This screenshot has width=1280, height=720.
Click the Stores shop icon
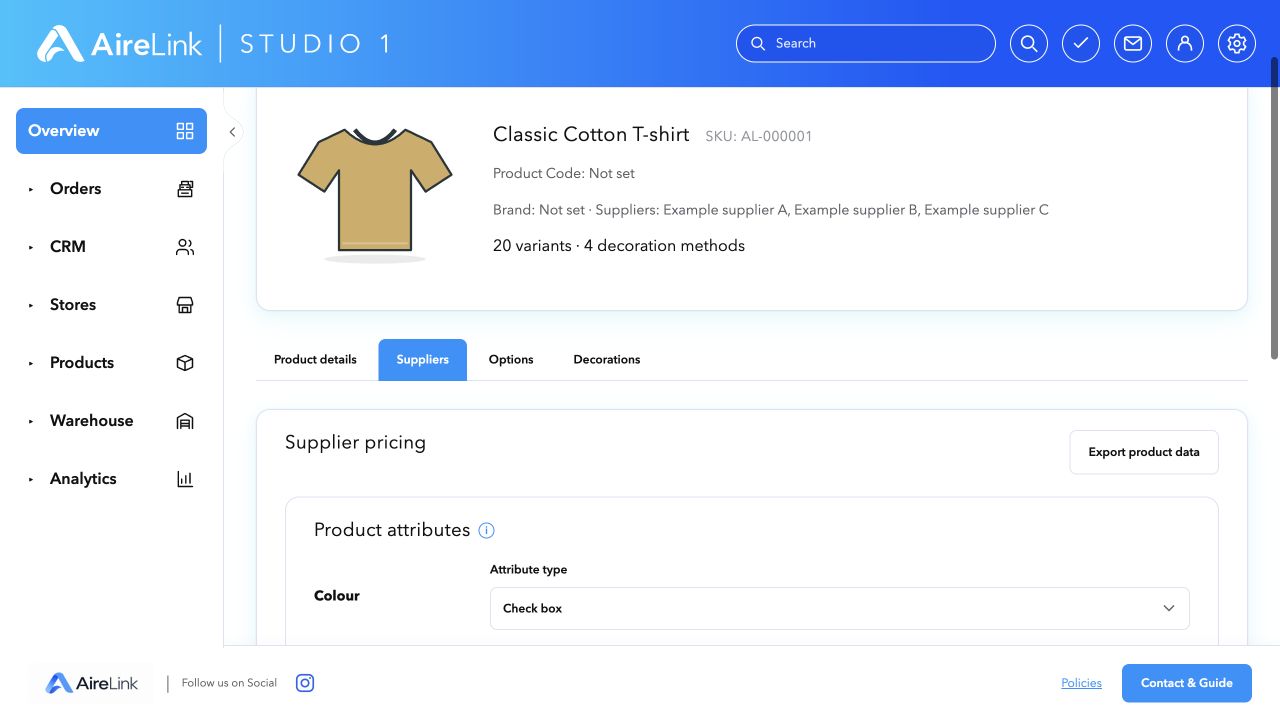click(185, 305)
